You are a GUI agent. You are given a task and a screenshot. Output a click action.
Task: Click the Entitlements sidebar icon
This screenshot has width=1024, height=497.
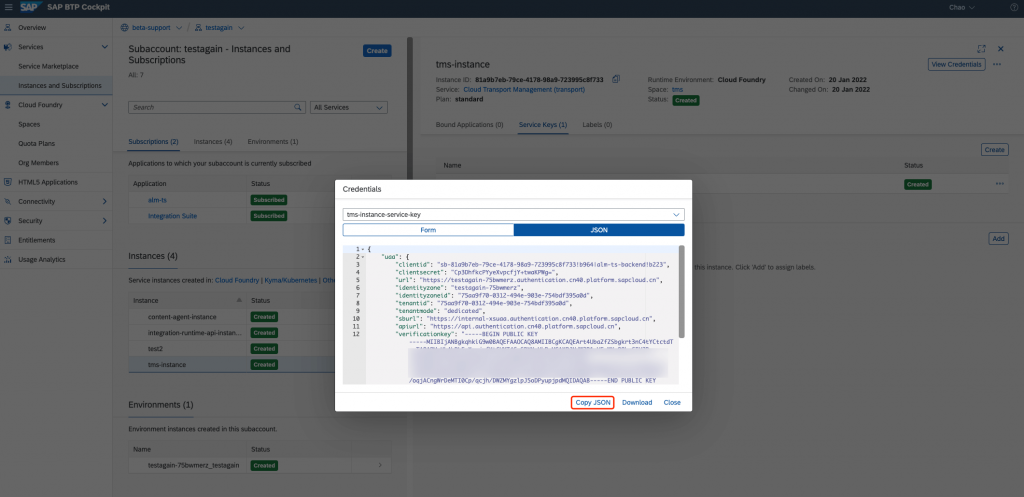click(x=8, y=240)
